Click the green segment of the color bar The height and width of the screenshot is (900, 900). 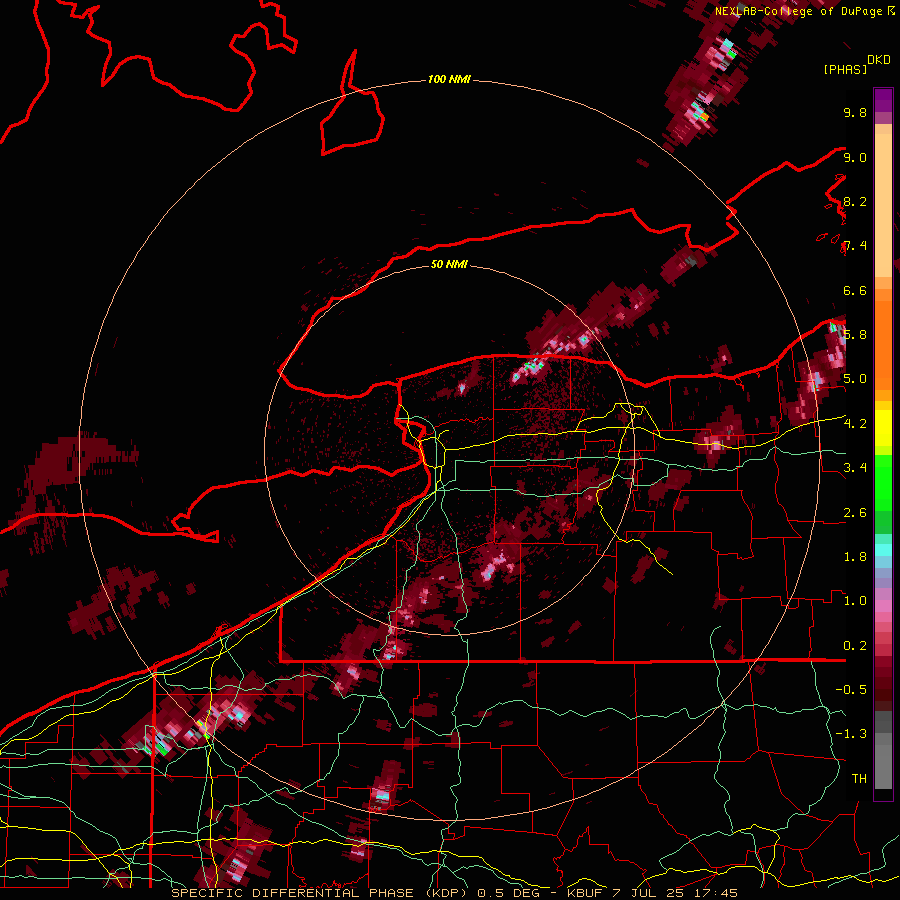[883, 483]
